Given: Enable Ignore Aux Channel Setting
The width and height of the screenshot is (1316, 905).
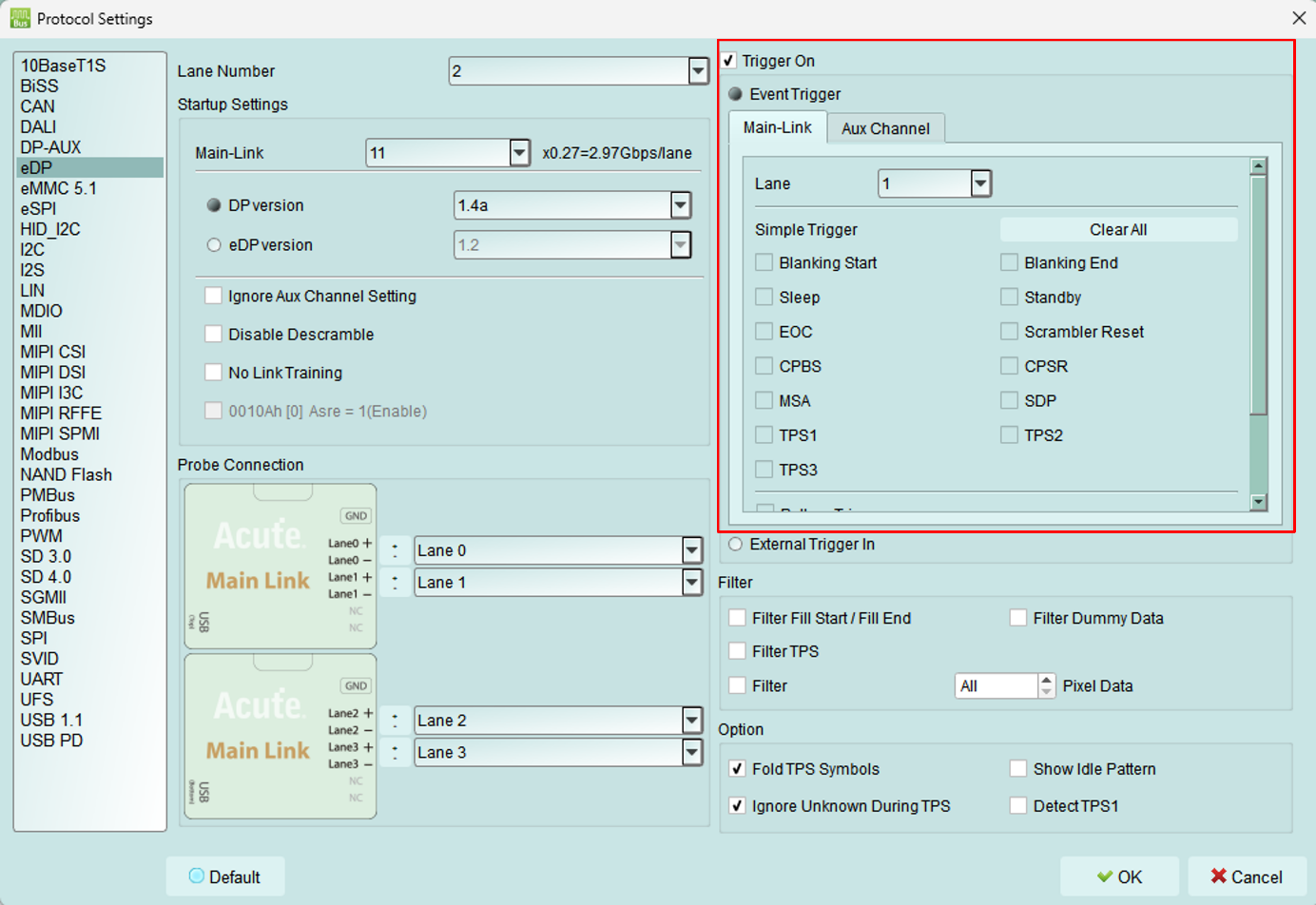Looking at the screenshot, I should pos(214,296).
